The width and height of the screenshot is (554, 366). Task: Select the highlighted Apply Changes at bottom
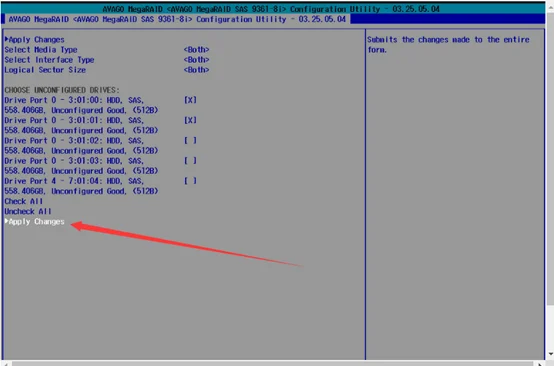pyautogui.click(x=35, y=222)
